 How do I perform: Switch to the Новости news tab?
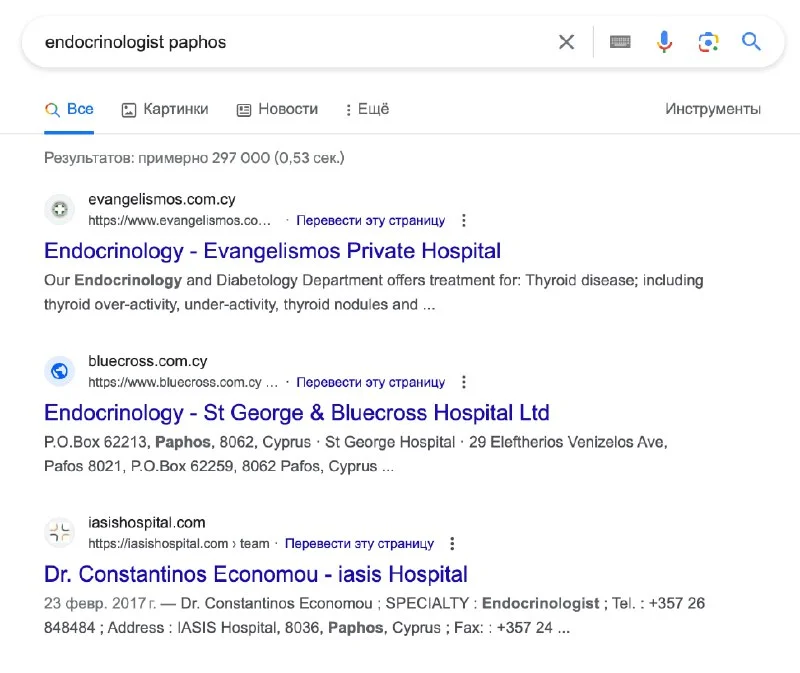point(277,109)
